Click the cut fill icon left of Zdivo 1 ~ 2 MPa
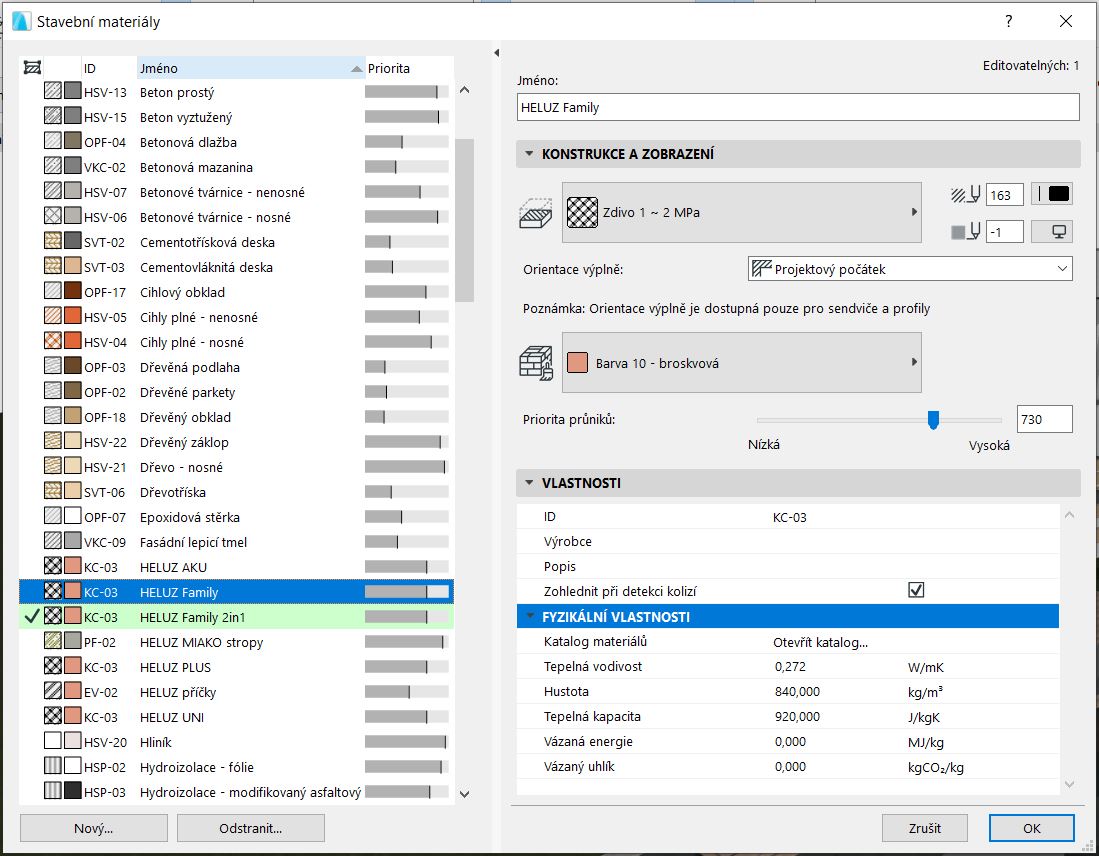Screen dimensions: 1099x856 point(582,212)
